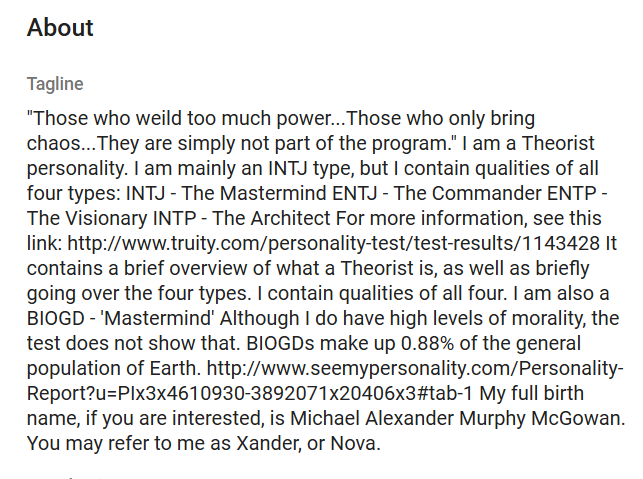Click the phrase "population of Earth"
Viewport: 643px width, 479px height.
[114, 368]
